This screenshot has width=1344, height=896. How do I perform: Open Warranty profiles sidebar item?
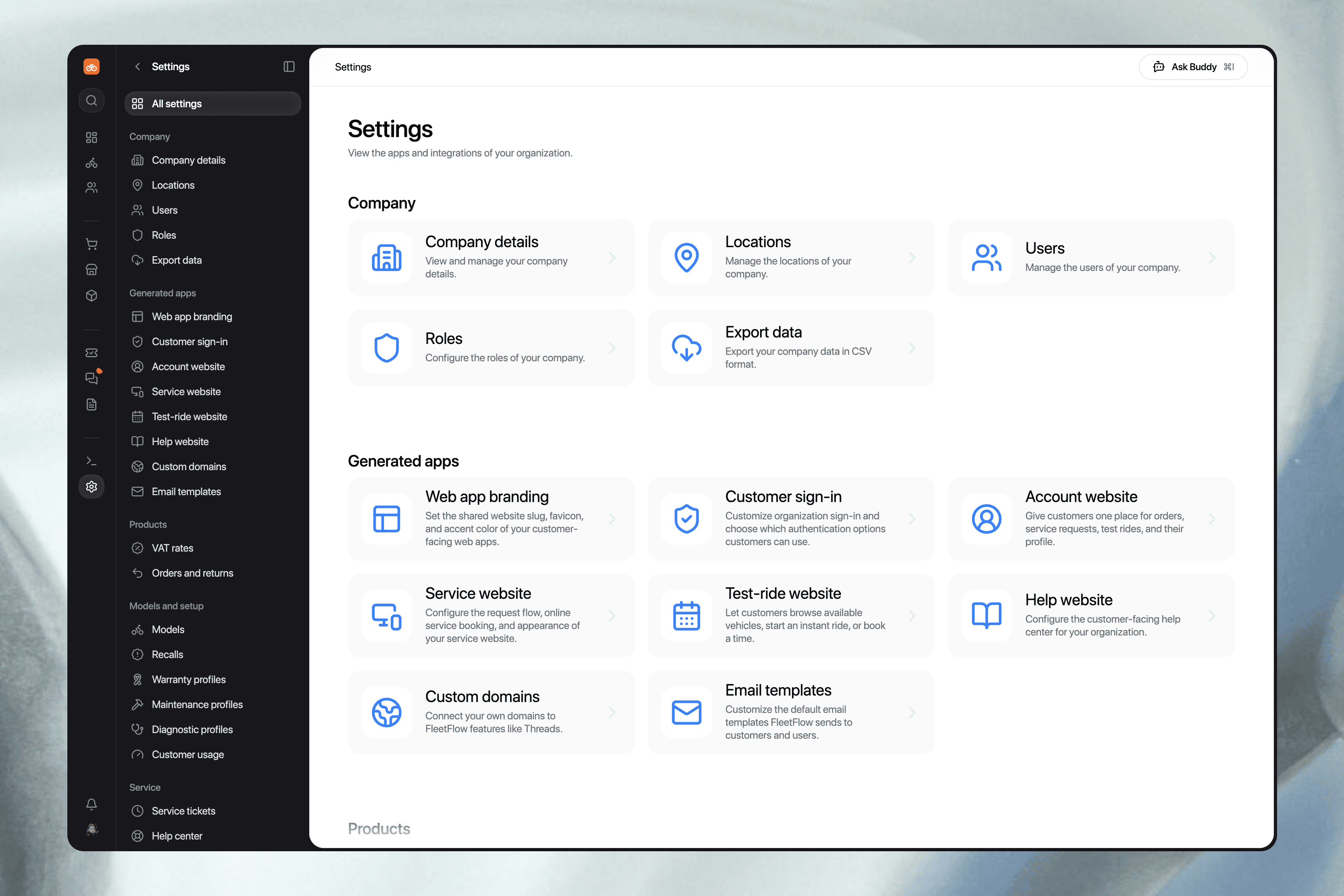213,679
